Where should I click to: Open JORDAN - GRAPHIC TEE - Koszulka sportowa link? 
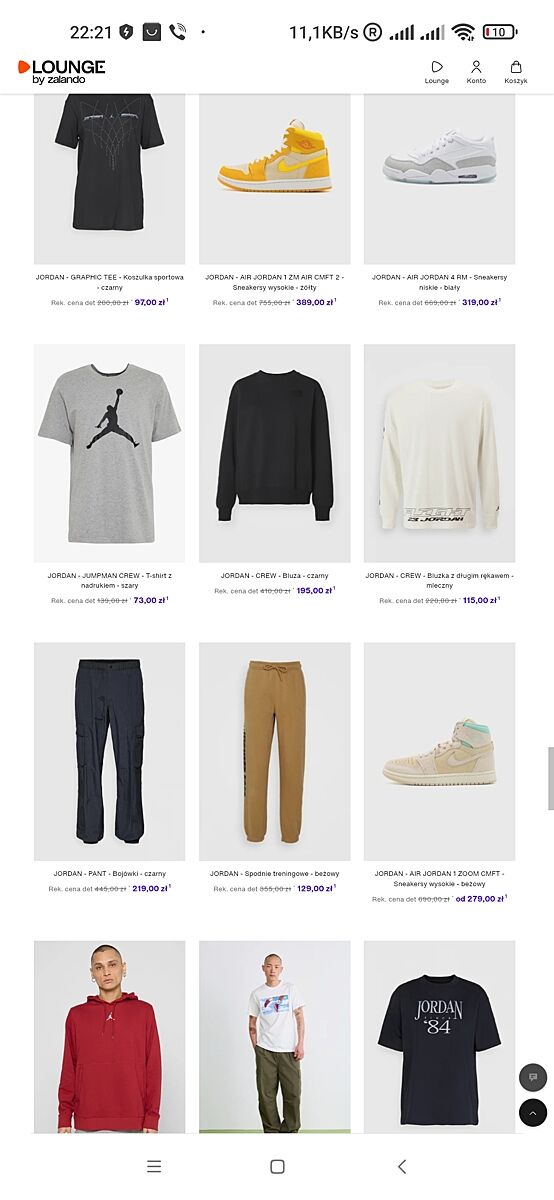109,282
